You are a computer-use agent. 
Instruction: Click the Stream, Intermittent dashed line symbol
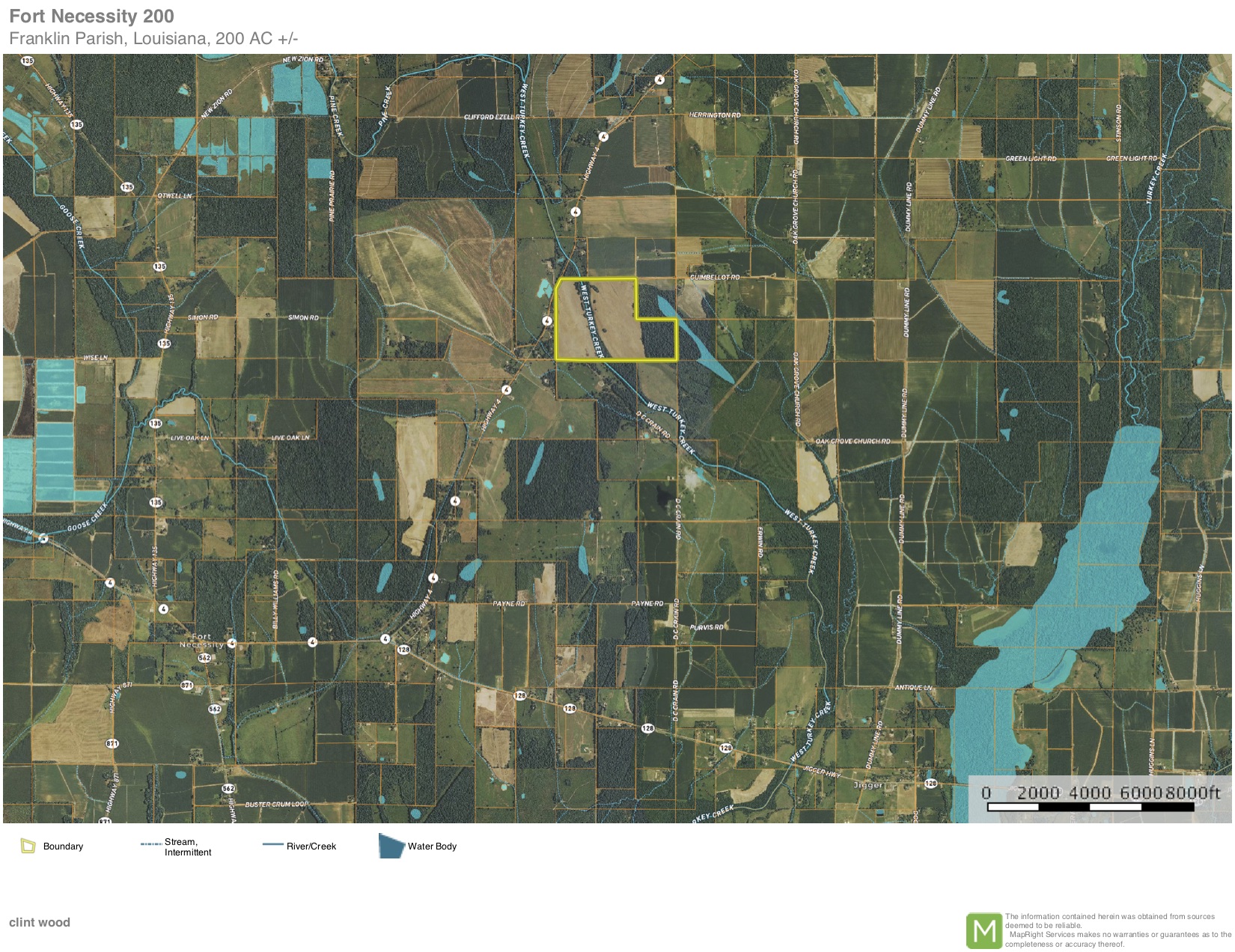point(150,844)
